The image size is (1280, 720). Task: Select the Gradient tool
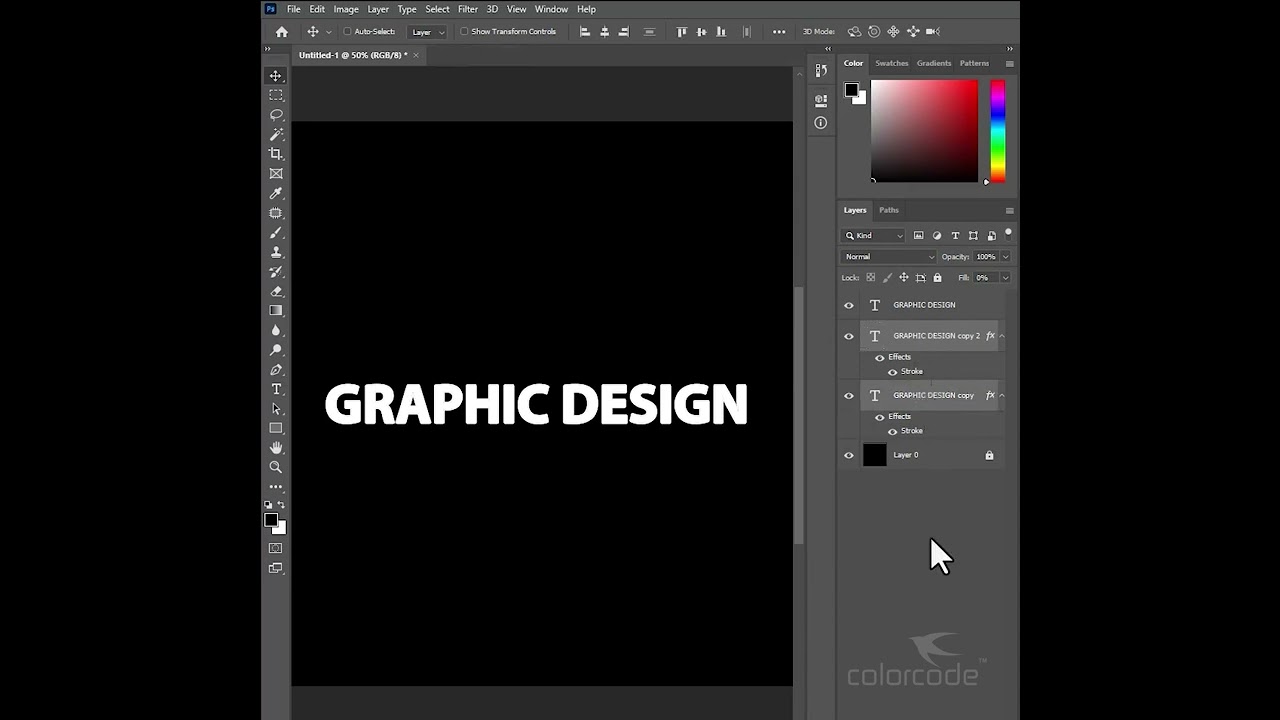[x=276, y=311]
